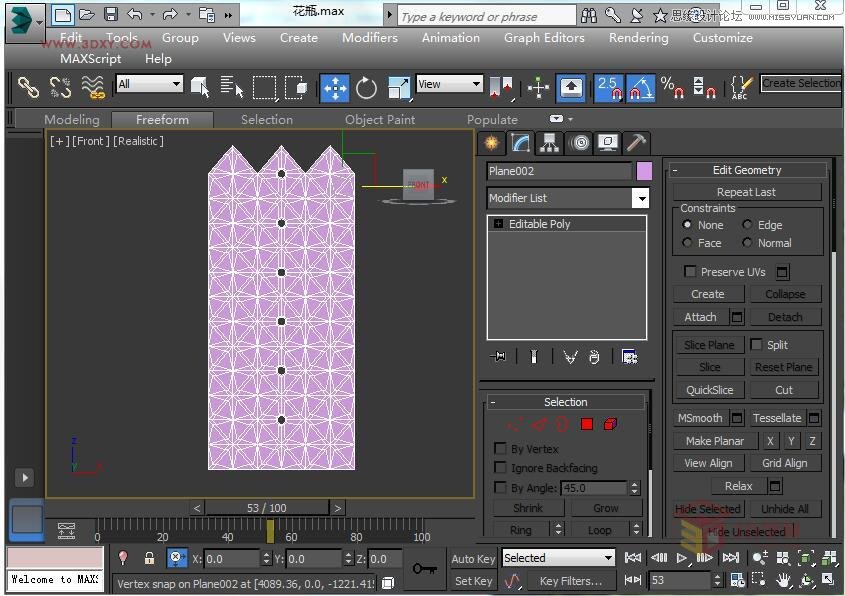The height and width of the screenshot is (596, 845).
Task: Select the Move tool in main toolbar
Action: tap(335, 88)
